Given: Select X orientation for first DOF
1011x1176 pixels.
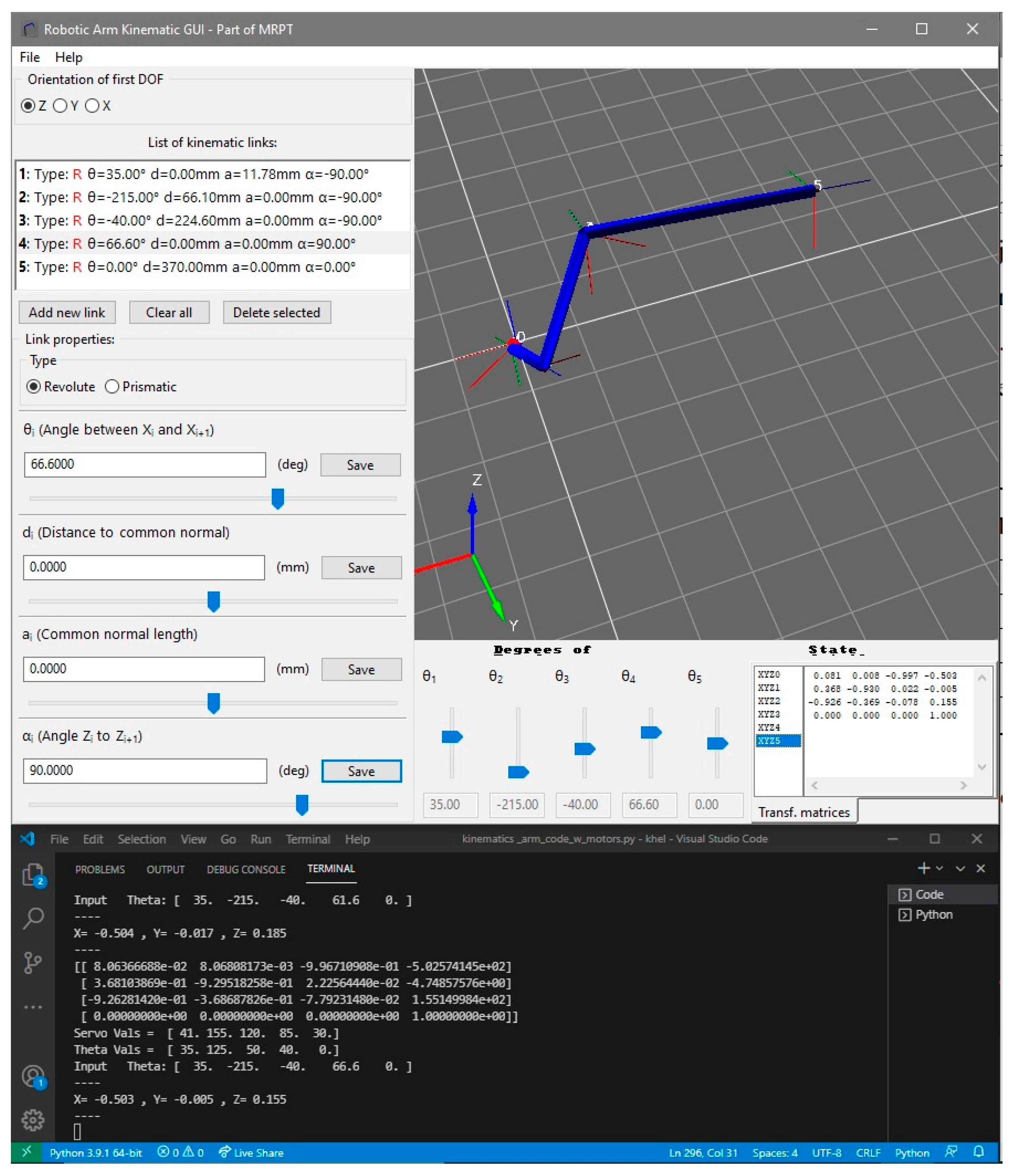Looking at the screenshot, I should [x=93, y=106].
